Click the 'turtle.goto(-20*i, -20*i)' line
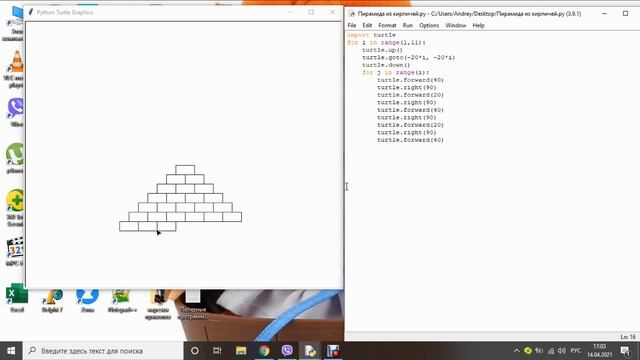This screenshot has width=640, height=360. pos(408,58)
